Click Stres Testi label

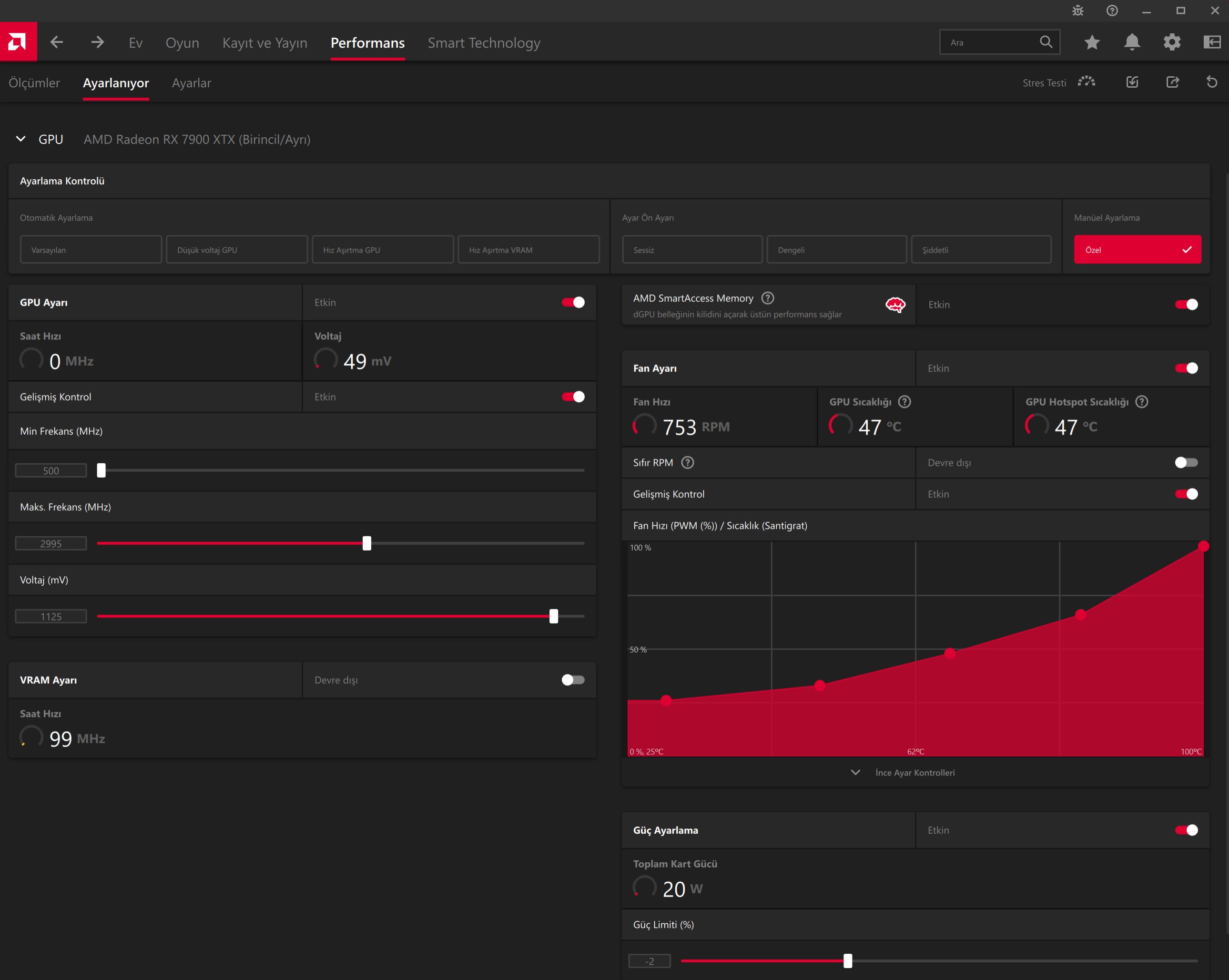point(1044,82)
